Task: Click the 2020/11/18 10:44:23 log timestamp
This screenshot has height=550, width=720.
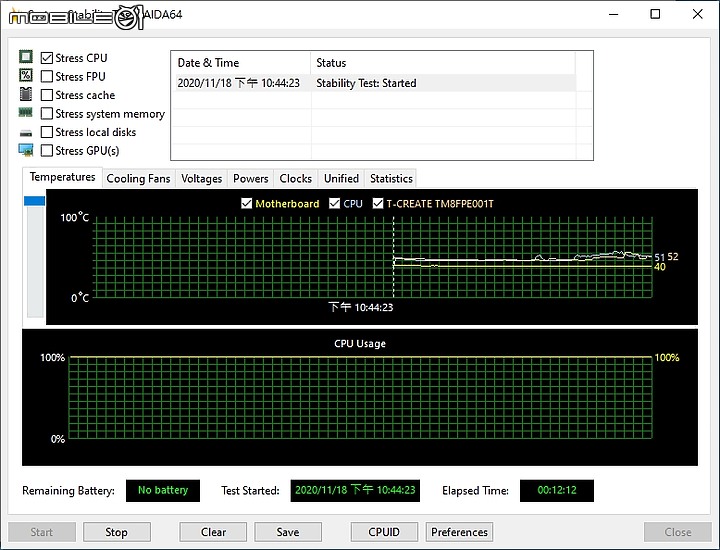Action: (x=238, y=83)
